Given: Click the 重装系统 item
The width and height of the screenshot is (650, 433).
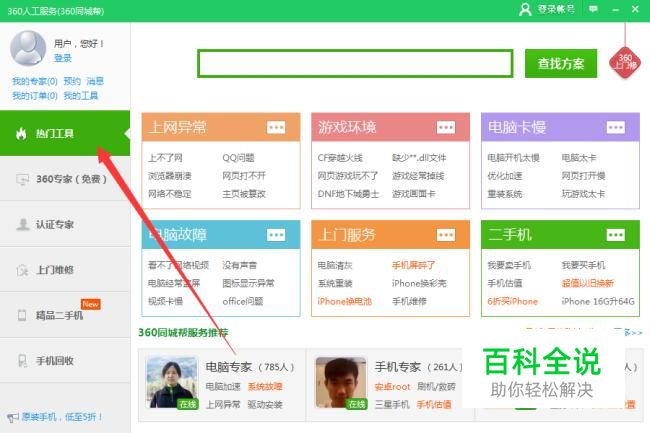Looking at the screenshot, I should tap(504, 194).
